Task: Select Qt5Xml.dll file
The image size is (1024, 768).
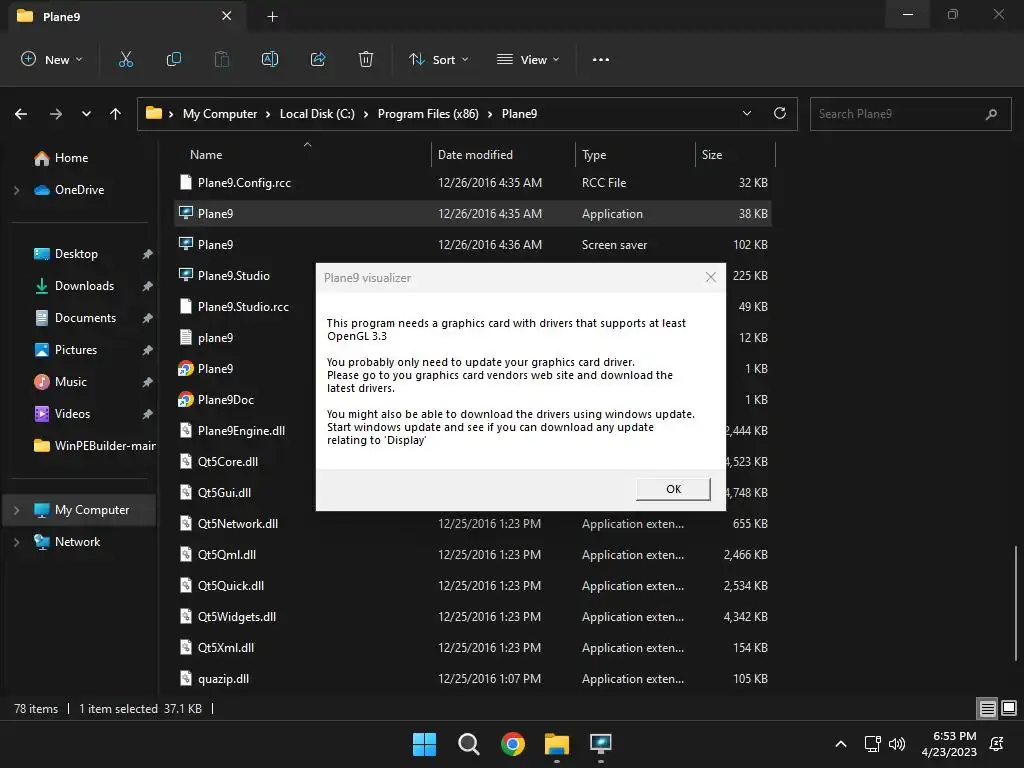Action: [x=472, y=648]
